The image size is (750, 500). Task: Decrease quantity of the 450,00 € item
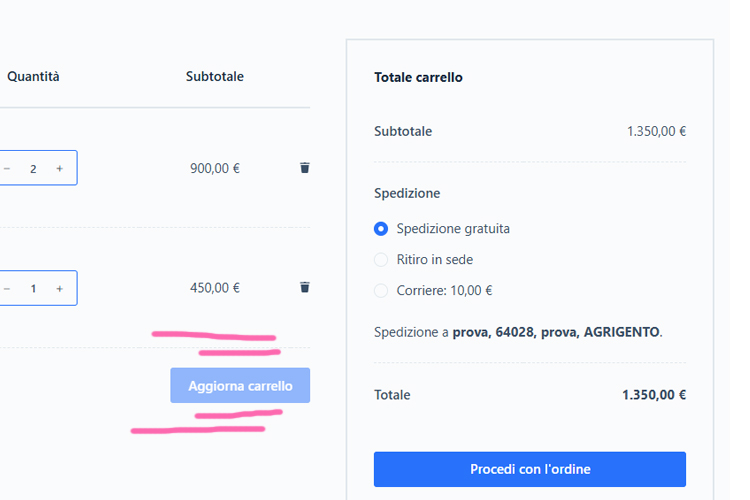(7, 288)
